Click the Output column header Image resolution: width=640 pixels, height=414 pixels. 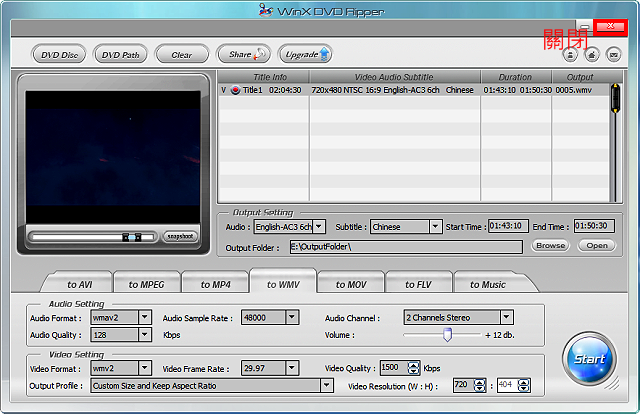coord(580,77)
